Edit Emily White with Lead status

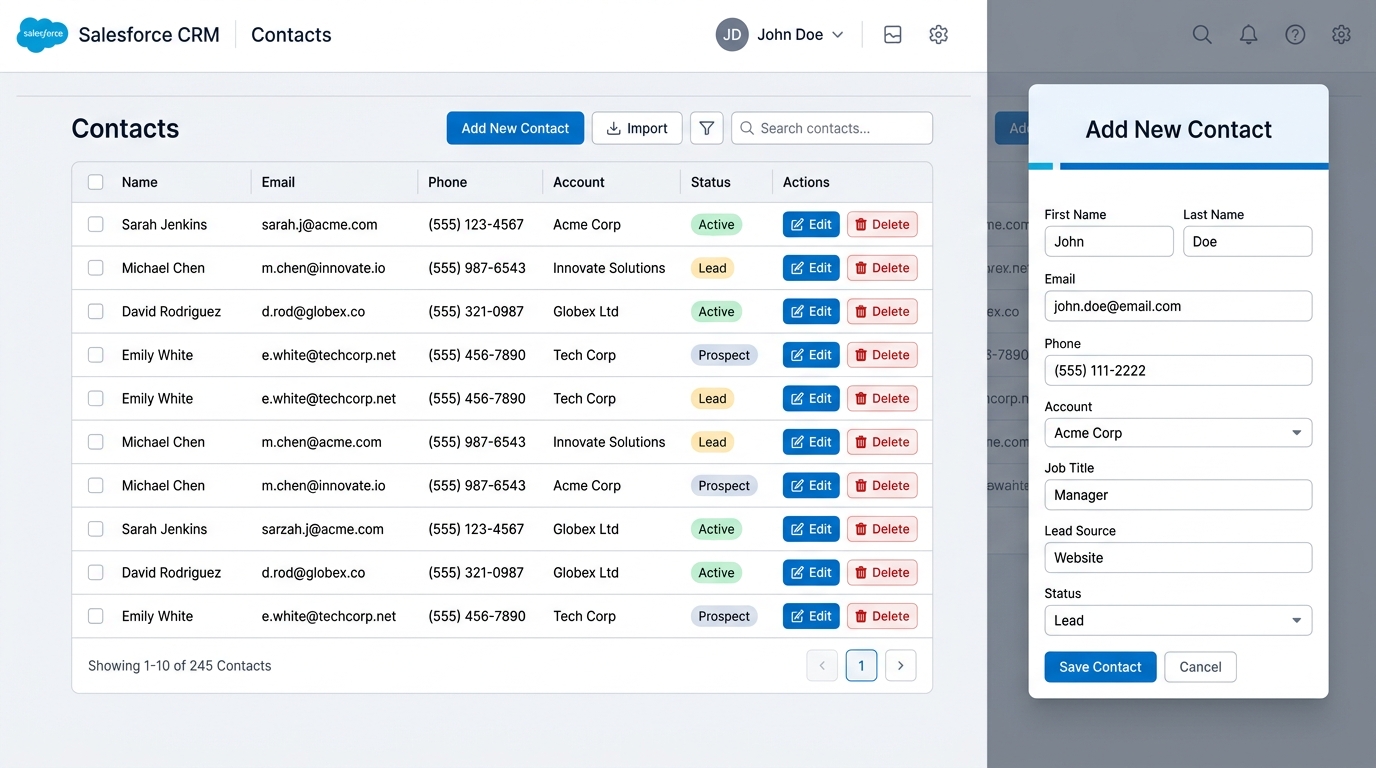tap(811, 398)
